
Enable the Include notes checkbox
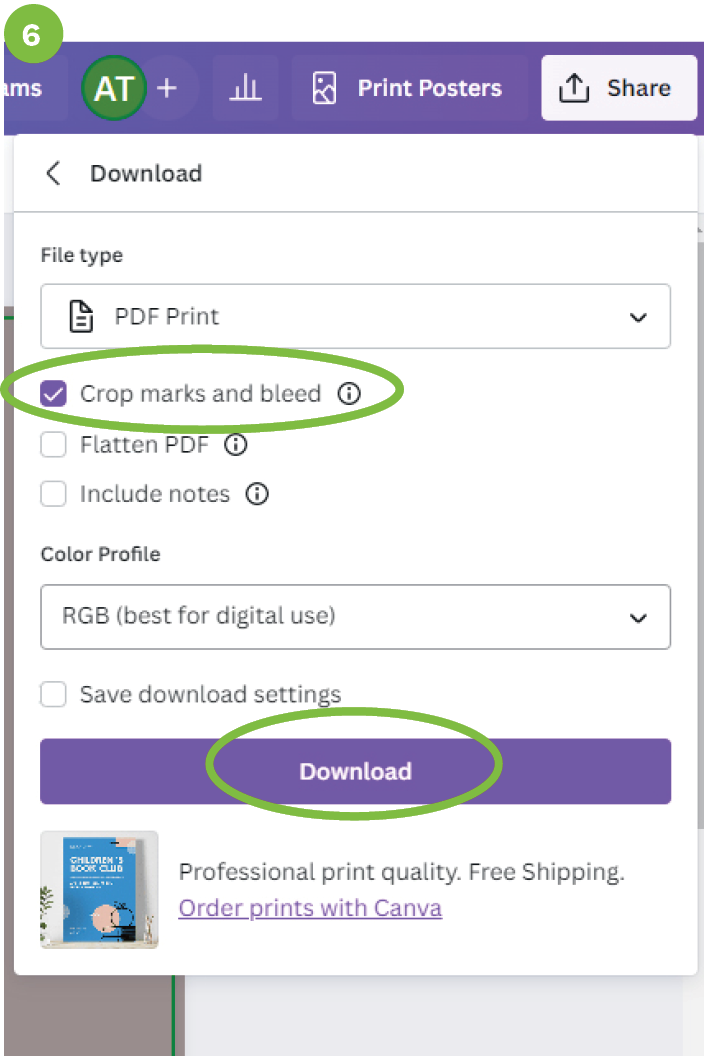pos(53,494)
